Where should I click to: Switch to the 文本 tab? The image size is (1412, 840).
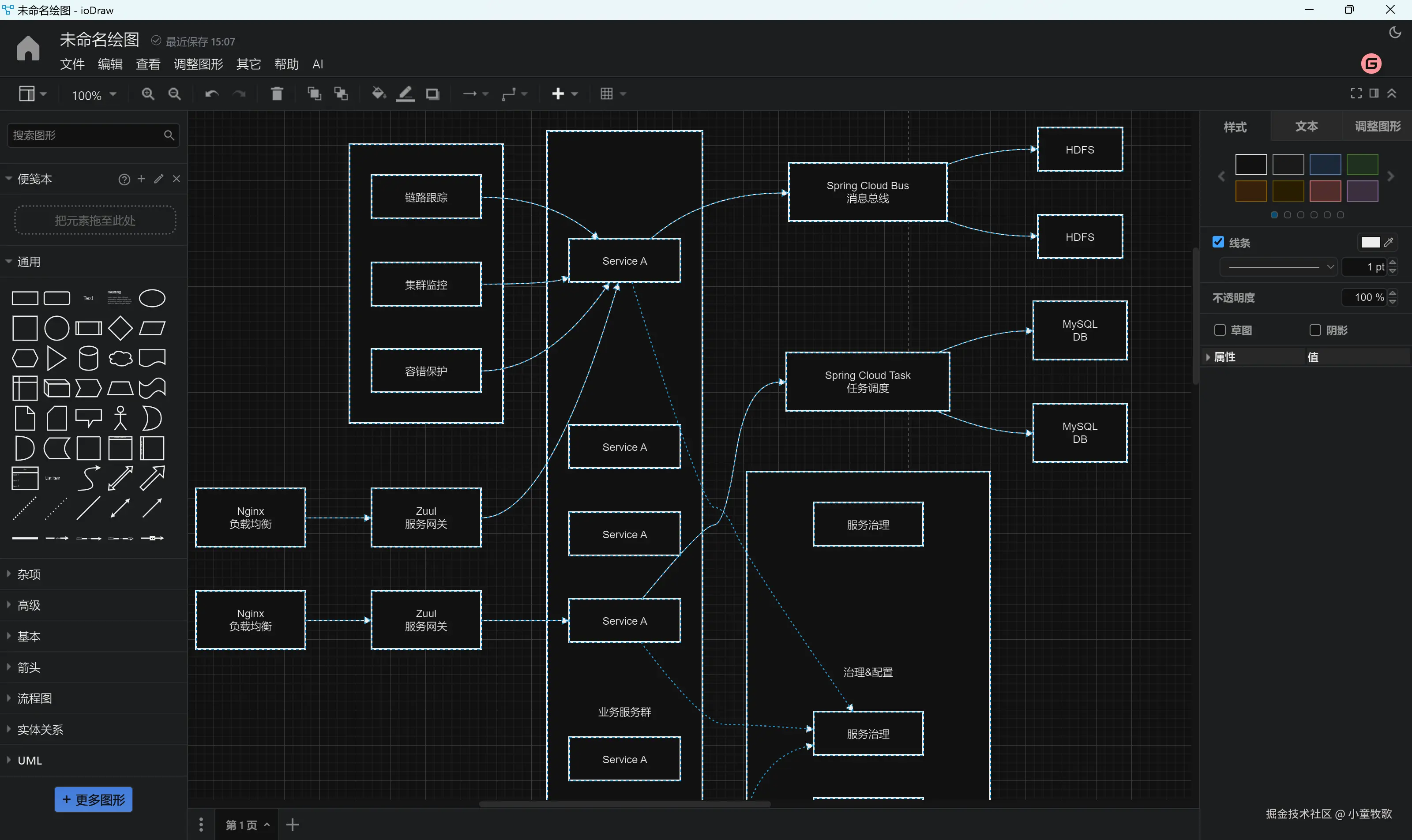pyautogui.click(x=1306, y=126)
